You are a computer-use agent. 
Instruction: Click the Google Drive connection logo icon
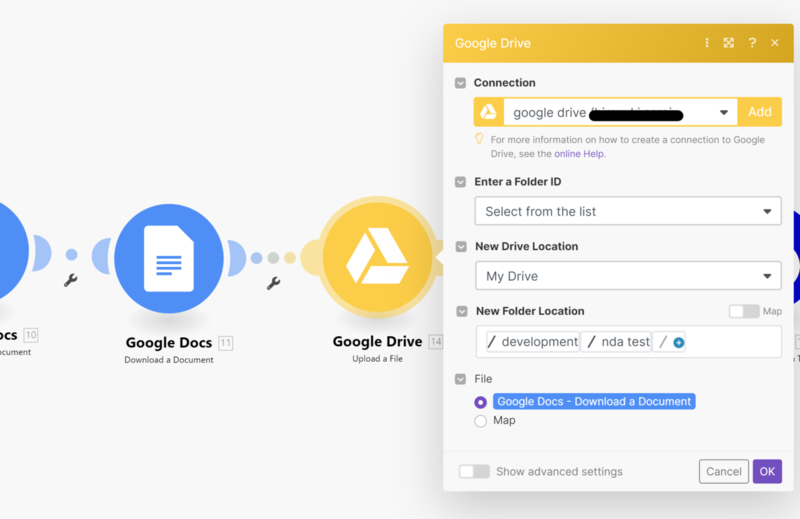(x=488, y=112)
